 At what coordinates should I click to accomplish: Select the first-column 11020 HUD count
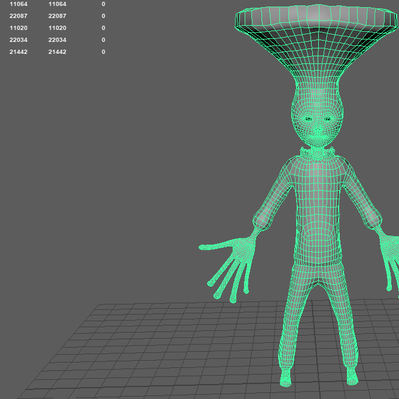click(18, 28)
